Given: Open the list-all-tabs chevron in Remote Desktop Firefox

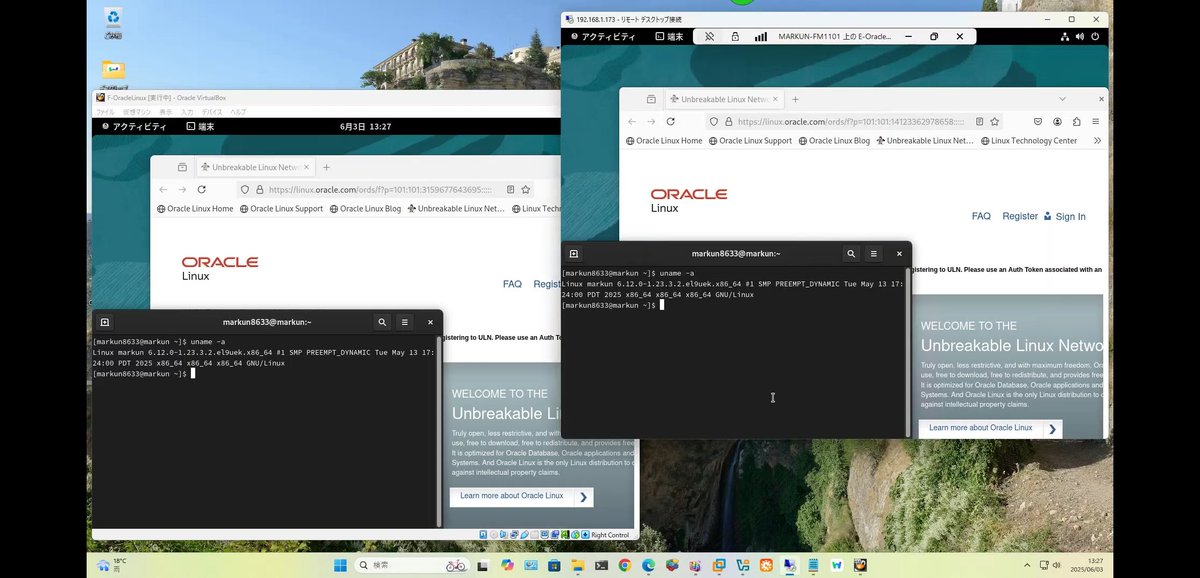Looking at the screenshot, I should pos(1062,99).
